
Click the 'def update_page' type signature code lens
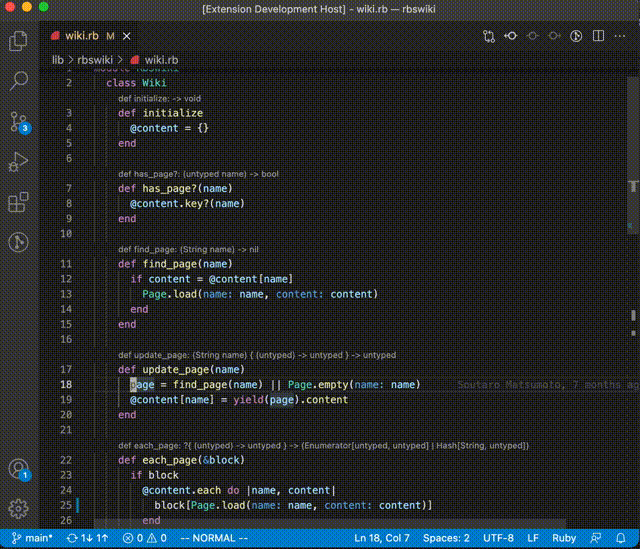pyautogui.click(x=257, y=355)
